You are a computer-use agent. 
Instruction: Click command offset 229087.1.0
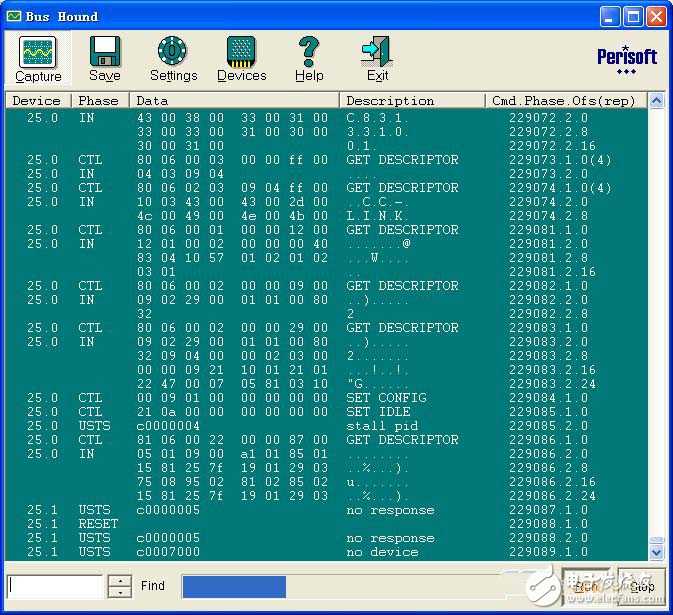pyautogui.click(x=549, y=509)
